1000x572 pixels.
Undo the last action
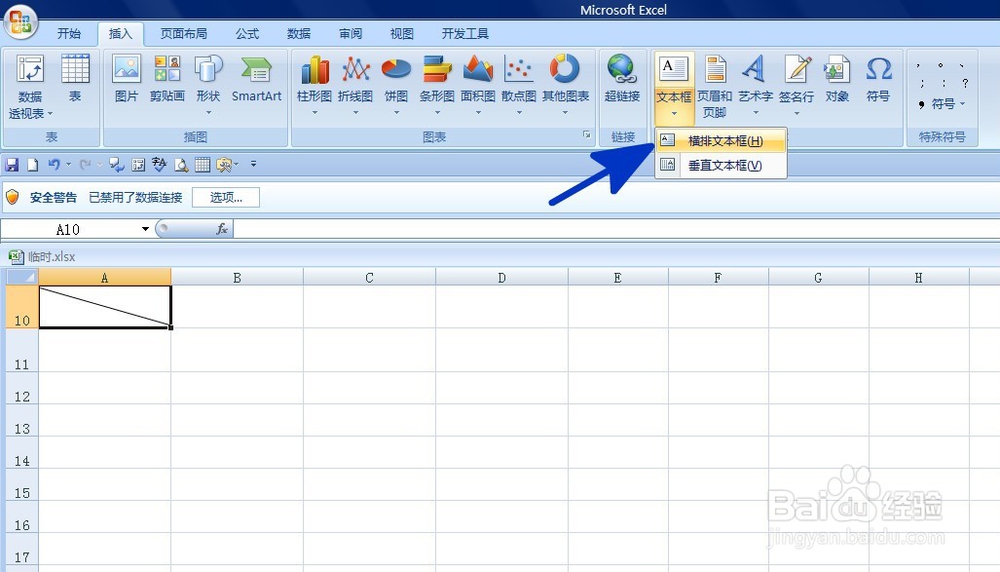tap(54, 165)
